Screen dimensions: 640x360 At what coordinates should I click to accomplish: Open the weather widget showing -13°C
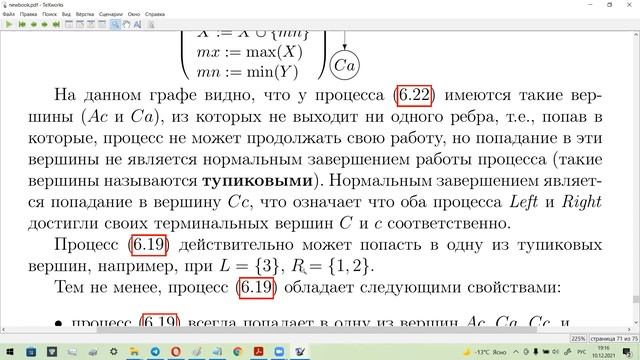[485, 352]
